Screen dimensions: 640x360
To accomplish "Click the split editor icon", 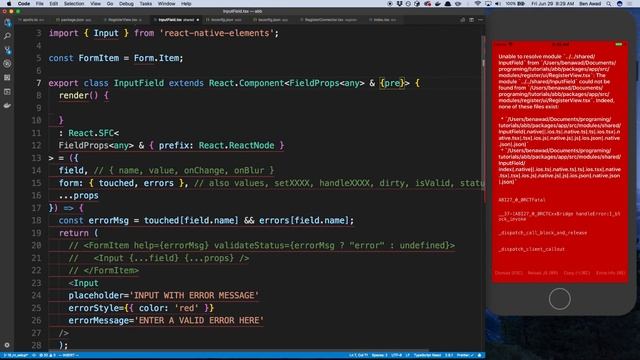I will (471, 20).
